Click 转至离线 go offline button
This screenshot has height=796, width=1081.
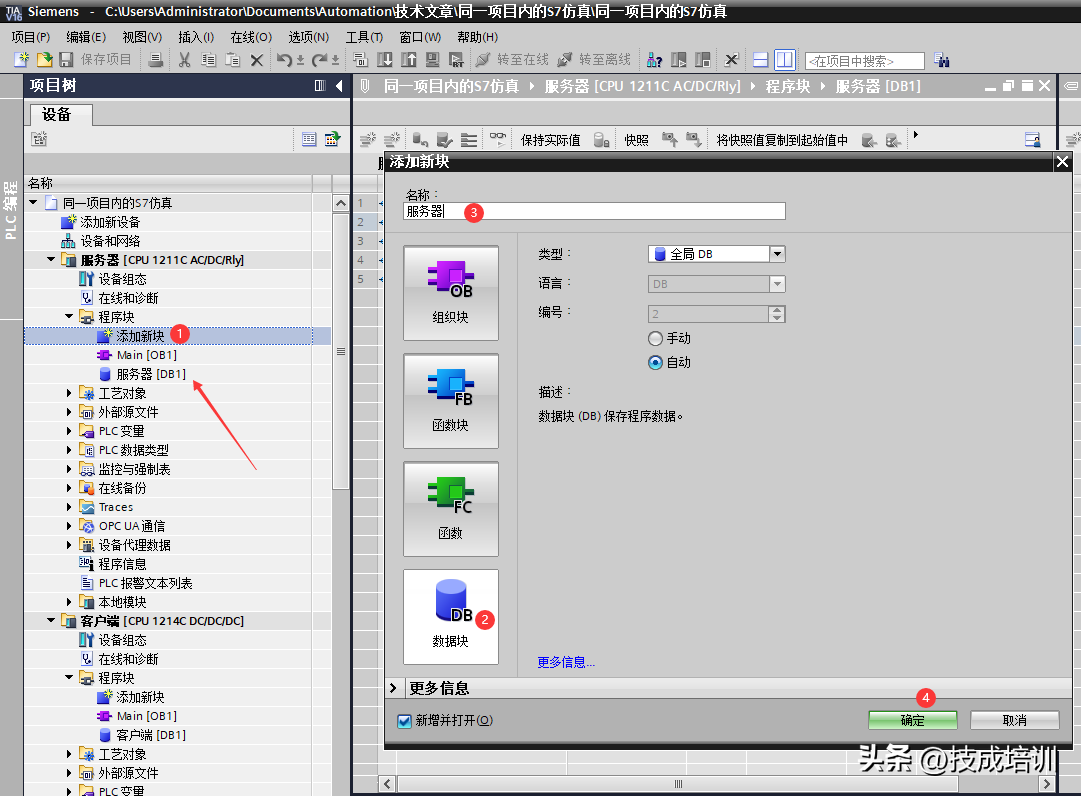coord(594,60)
